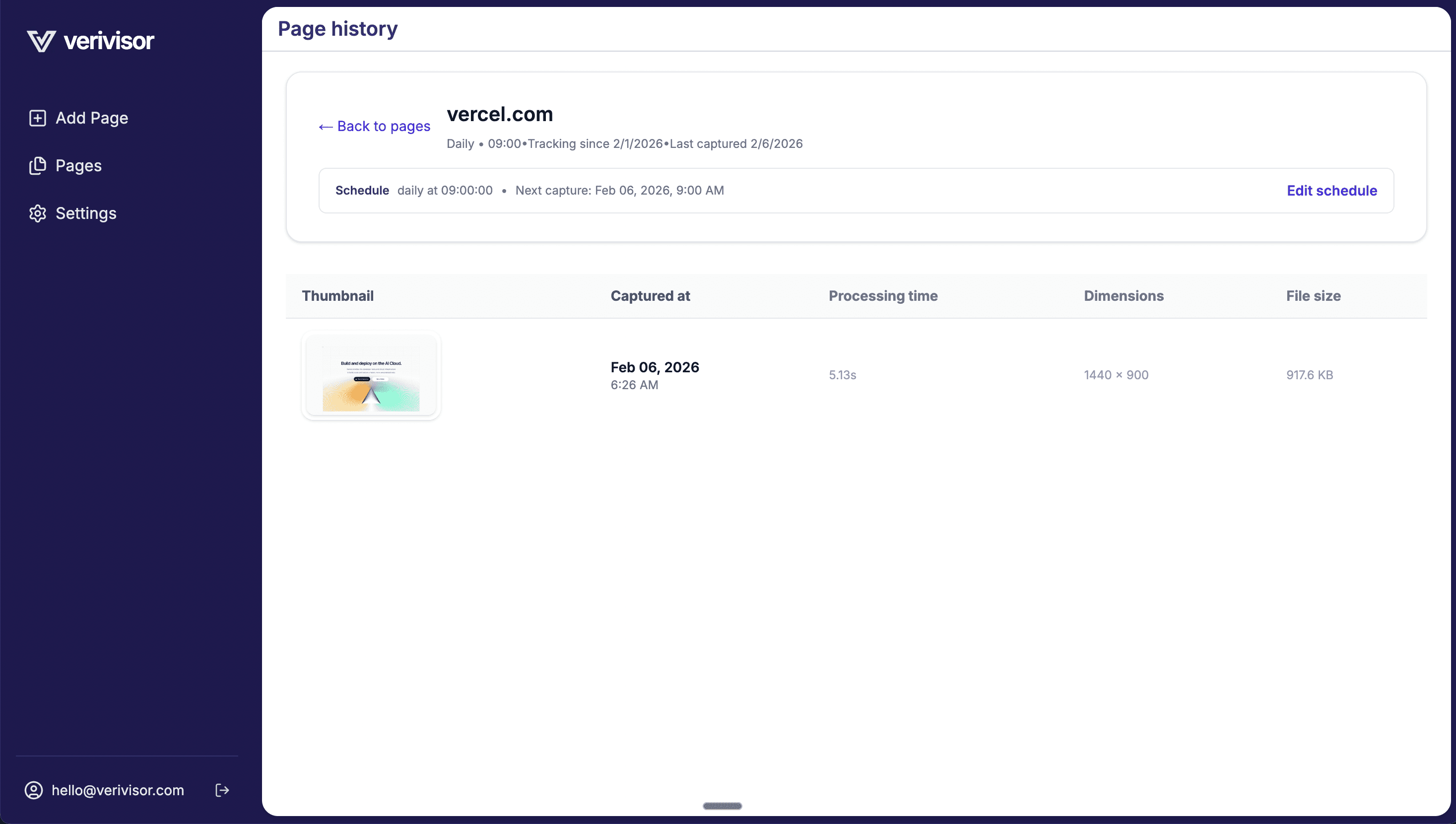Sort by the Dimensions column header
1456x824 pixels.
(1124, 295)
